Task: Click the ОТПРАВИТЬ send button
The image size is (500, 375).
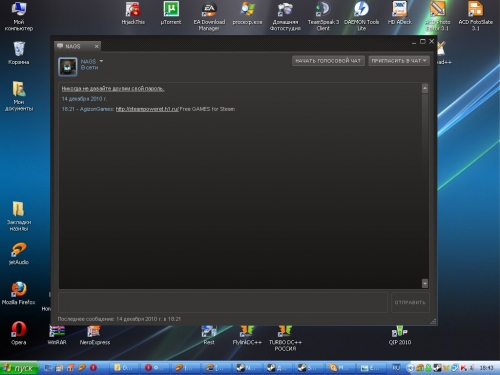Action: 410,302
